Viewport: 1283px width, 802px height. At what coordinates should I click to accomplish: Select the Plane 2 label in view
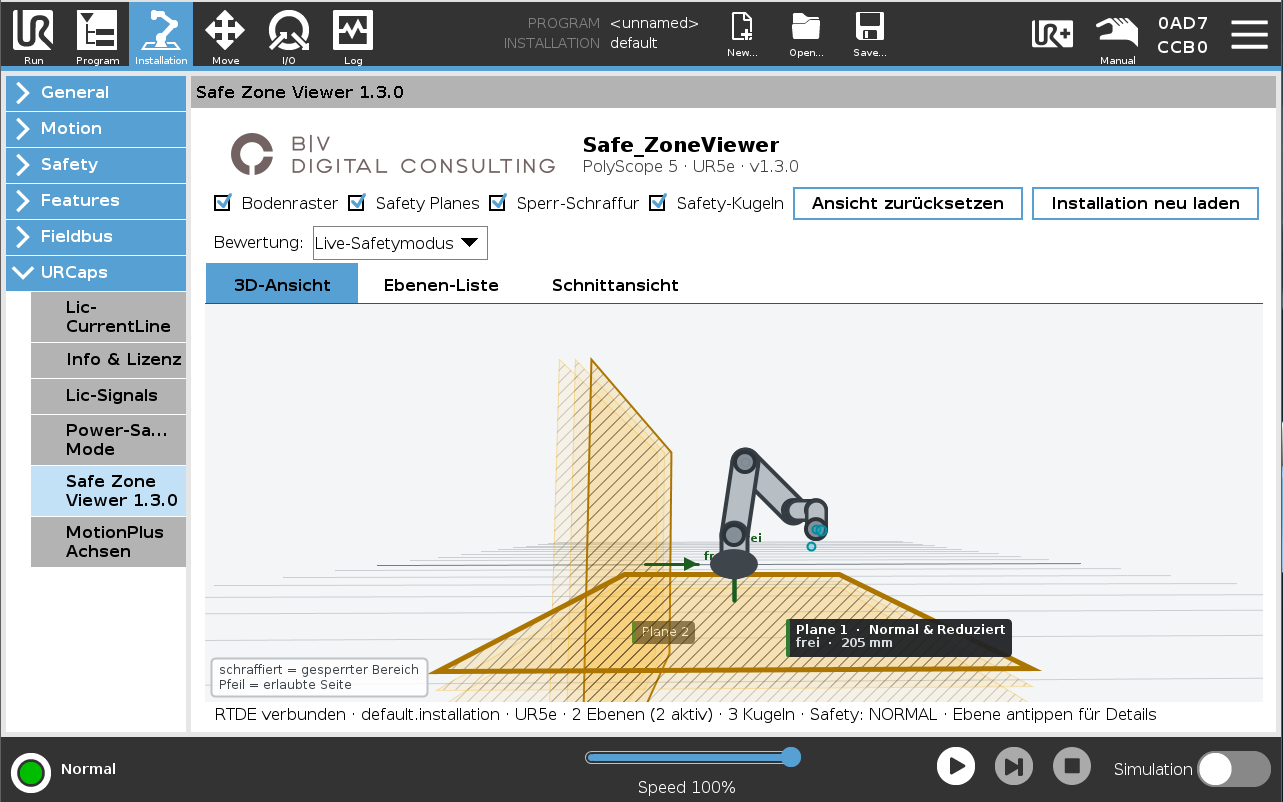[664, 632]
